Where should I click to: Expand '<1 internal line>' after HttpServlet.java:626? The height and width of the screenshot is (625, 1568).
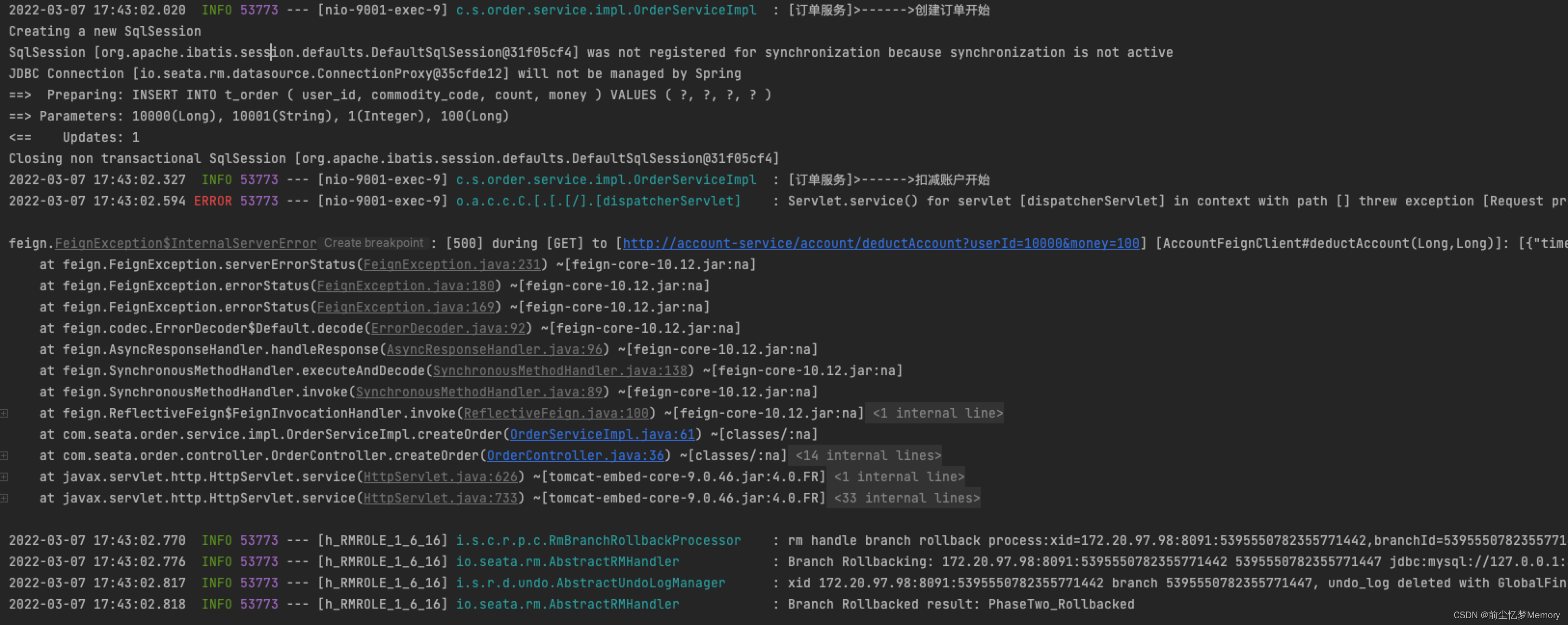point(898,477)
